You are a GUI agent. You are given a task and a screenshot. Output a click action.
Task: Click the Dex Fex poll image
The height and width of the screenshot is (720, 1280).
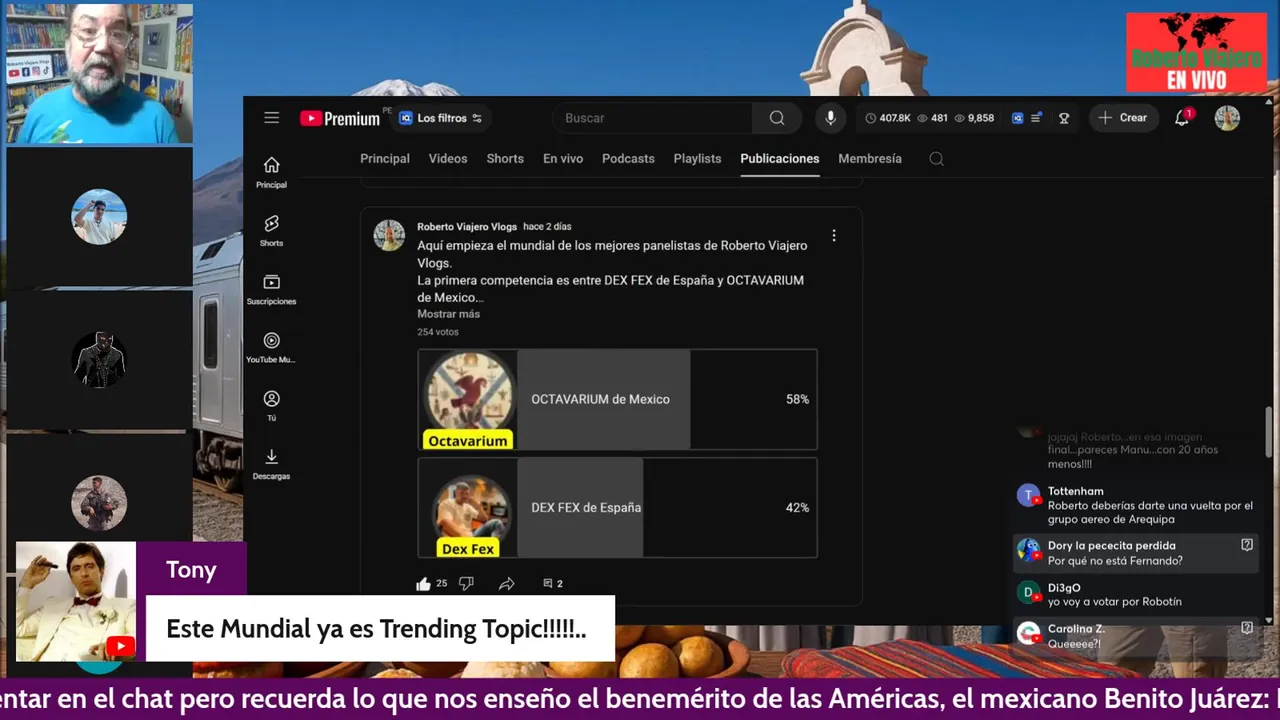click(x=468, y=507)
